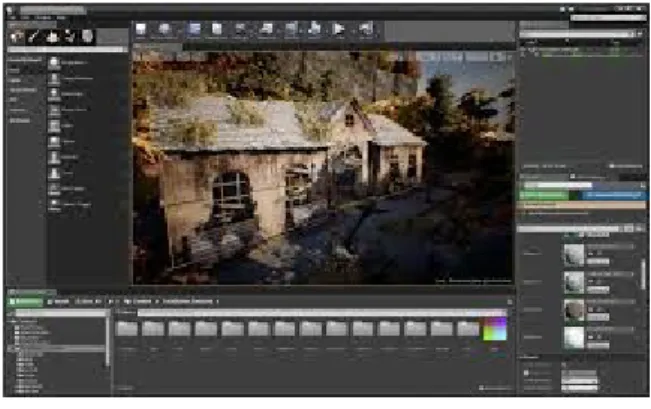Open the Edit menu
651x409 pixels.
[26, 18]
